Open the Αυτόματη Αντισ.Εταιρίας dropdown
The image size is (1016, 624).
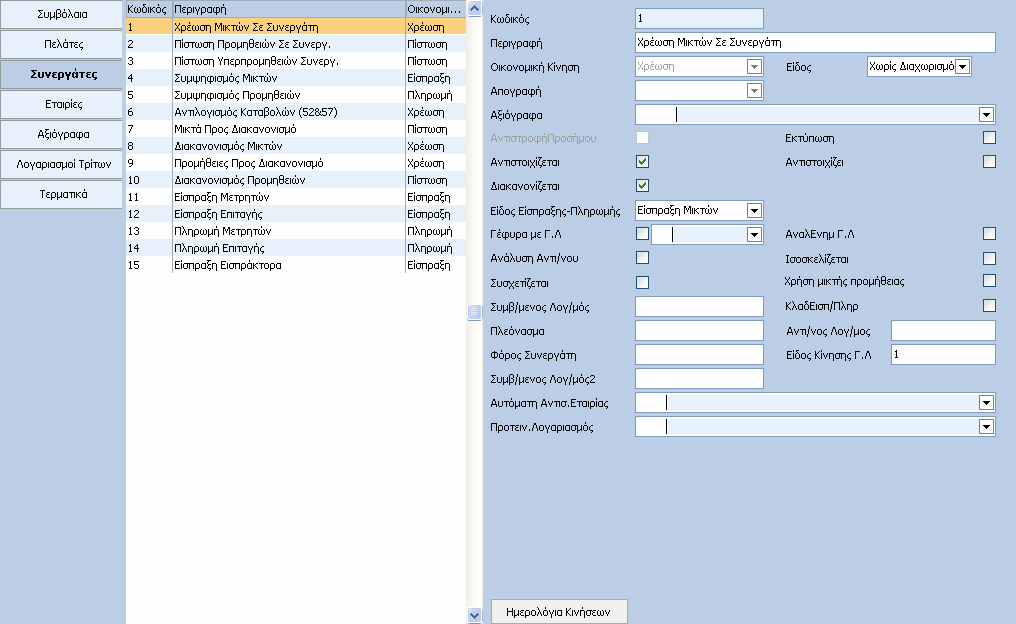point(986,403)
